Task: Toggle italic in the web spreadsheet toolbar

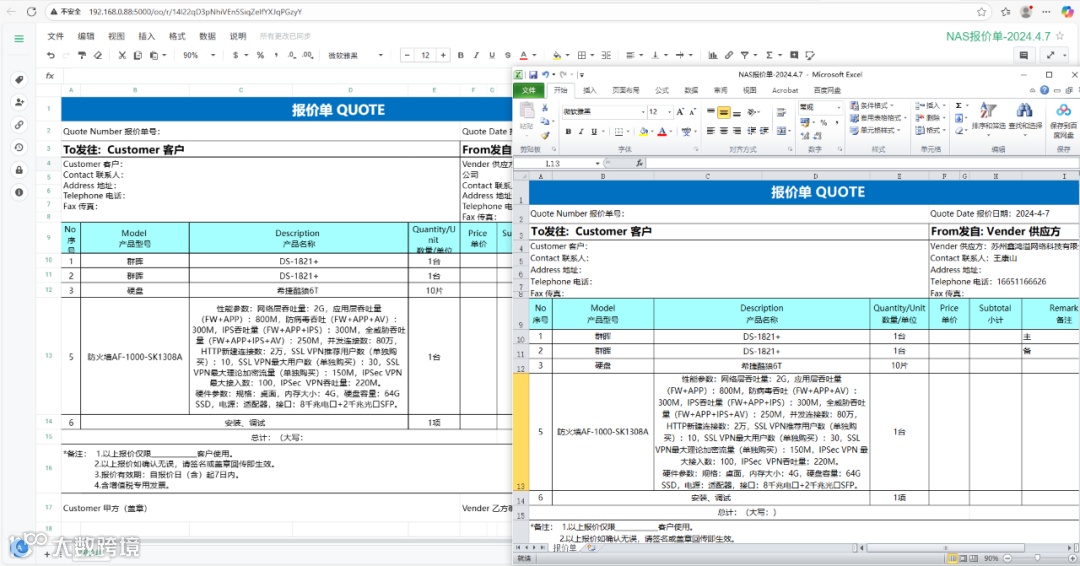Action: tap(476, 55)
